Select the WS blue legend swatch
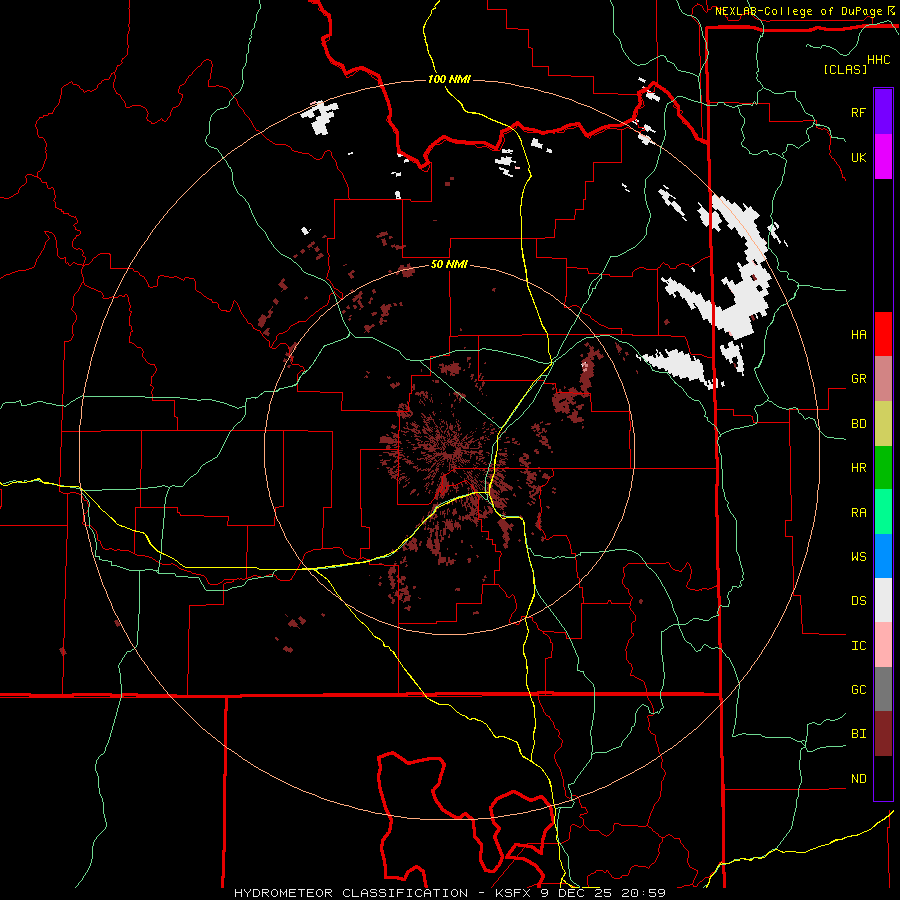 click(883, 556)
